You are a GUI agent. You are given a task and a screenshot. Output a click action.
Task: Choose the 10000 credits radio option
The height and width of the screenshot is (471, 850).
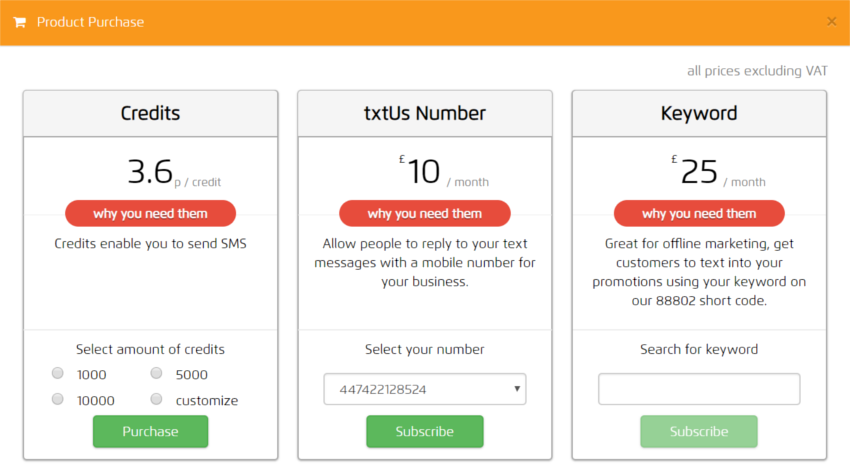coord(58,399)
